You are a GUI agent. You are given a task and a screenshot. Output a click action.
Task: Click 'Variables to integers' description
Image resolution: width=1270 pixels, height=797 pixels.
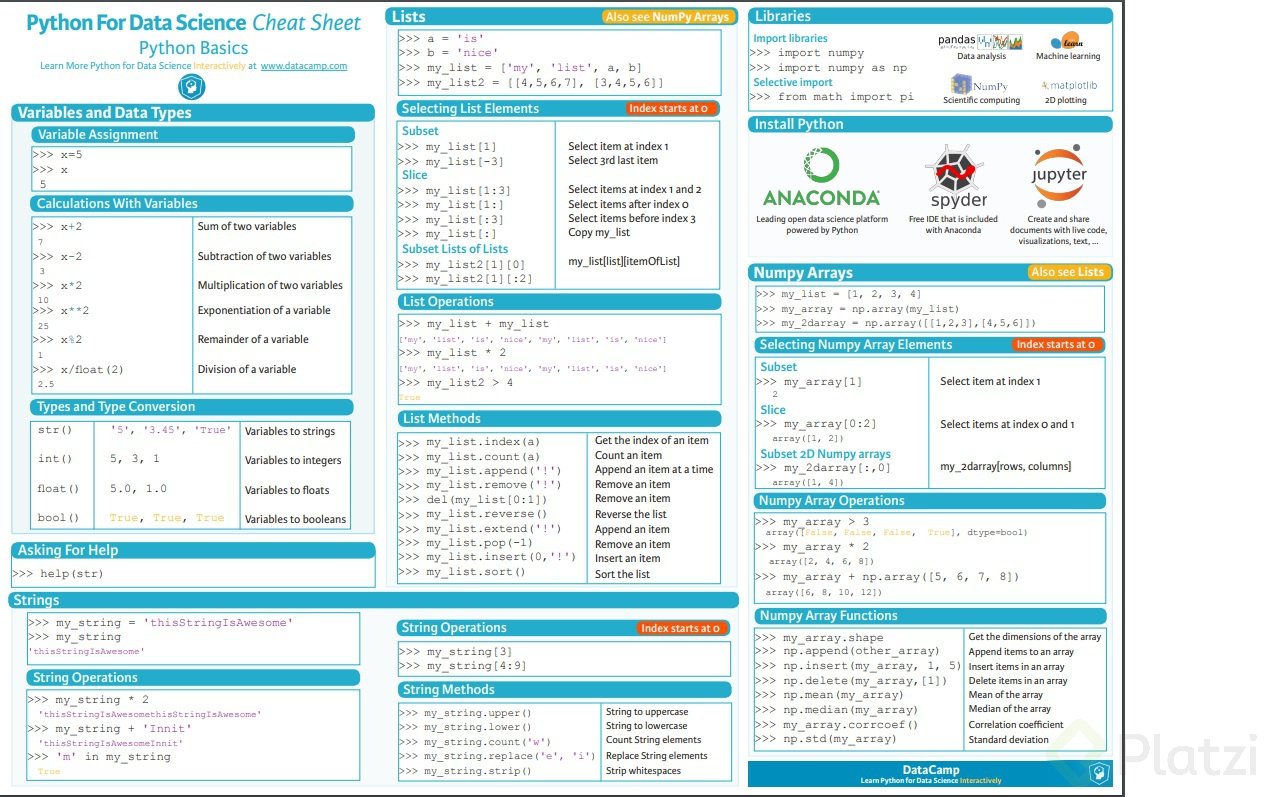click(293, 461)
